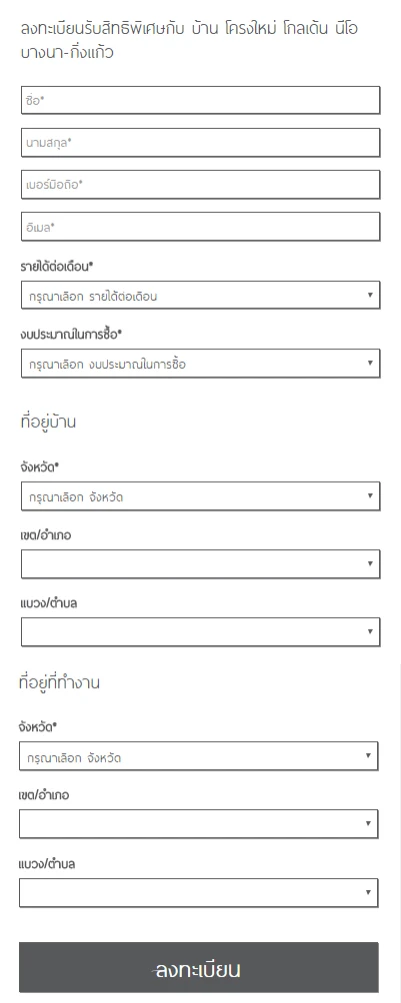
Task: Open the งบประมาณในการซื้อ budget dropdown
Action: coord(200,363)
